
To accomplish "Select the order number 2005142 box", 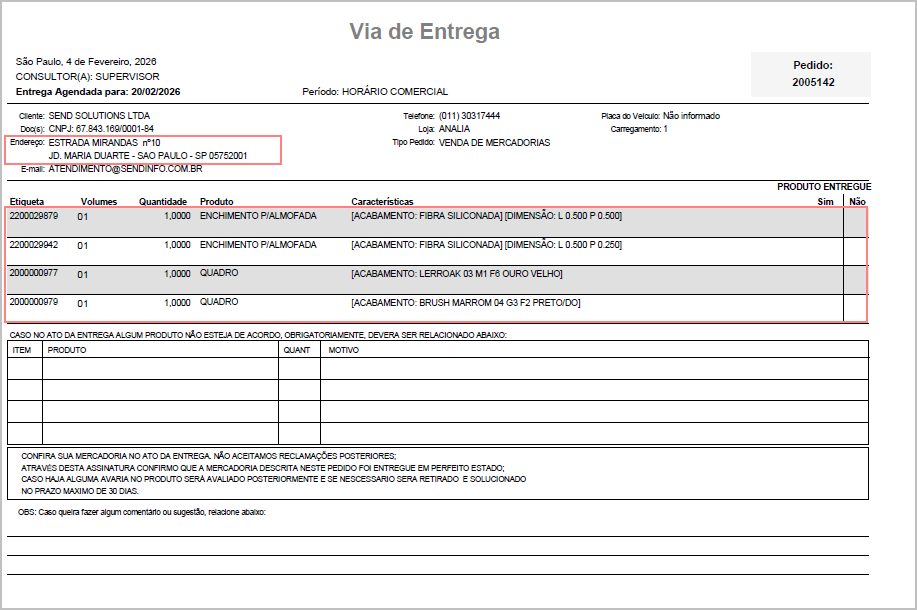I will 811,74.
